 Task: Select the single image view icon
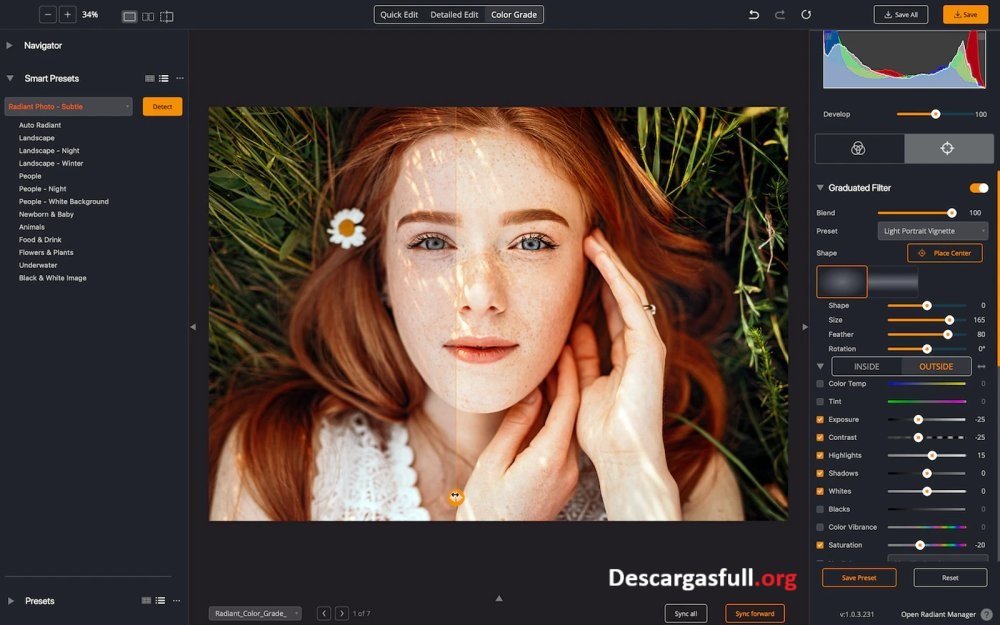coord(129,16)
